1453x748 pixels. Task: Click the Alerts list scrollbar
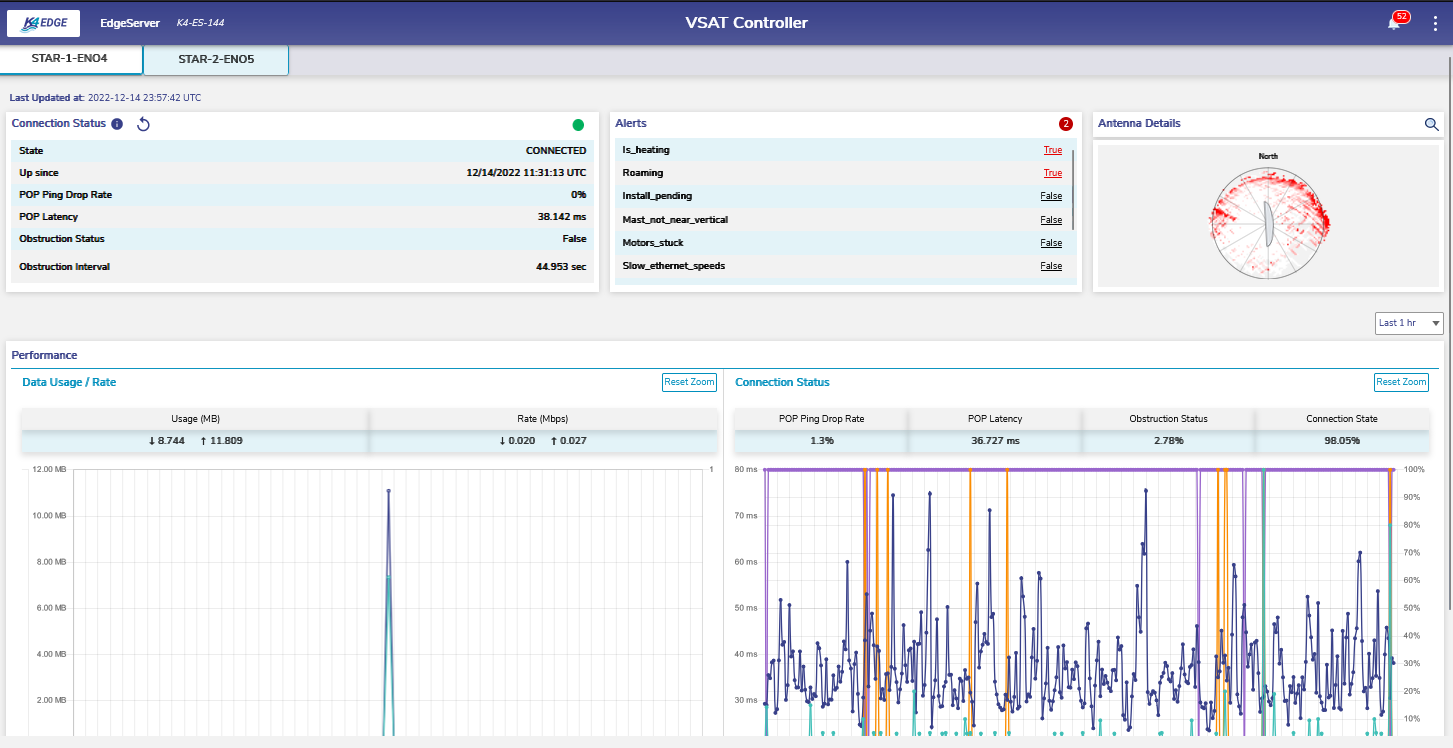(x=1073, y=190)
